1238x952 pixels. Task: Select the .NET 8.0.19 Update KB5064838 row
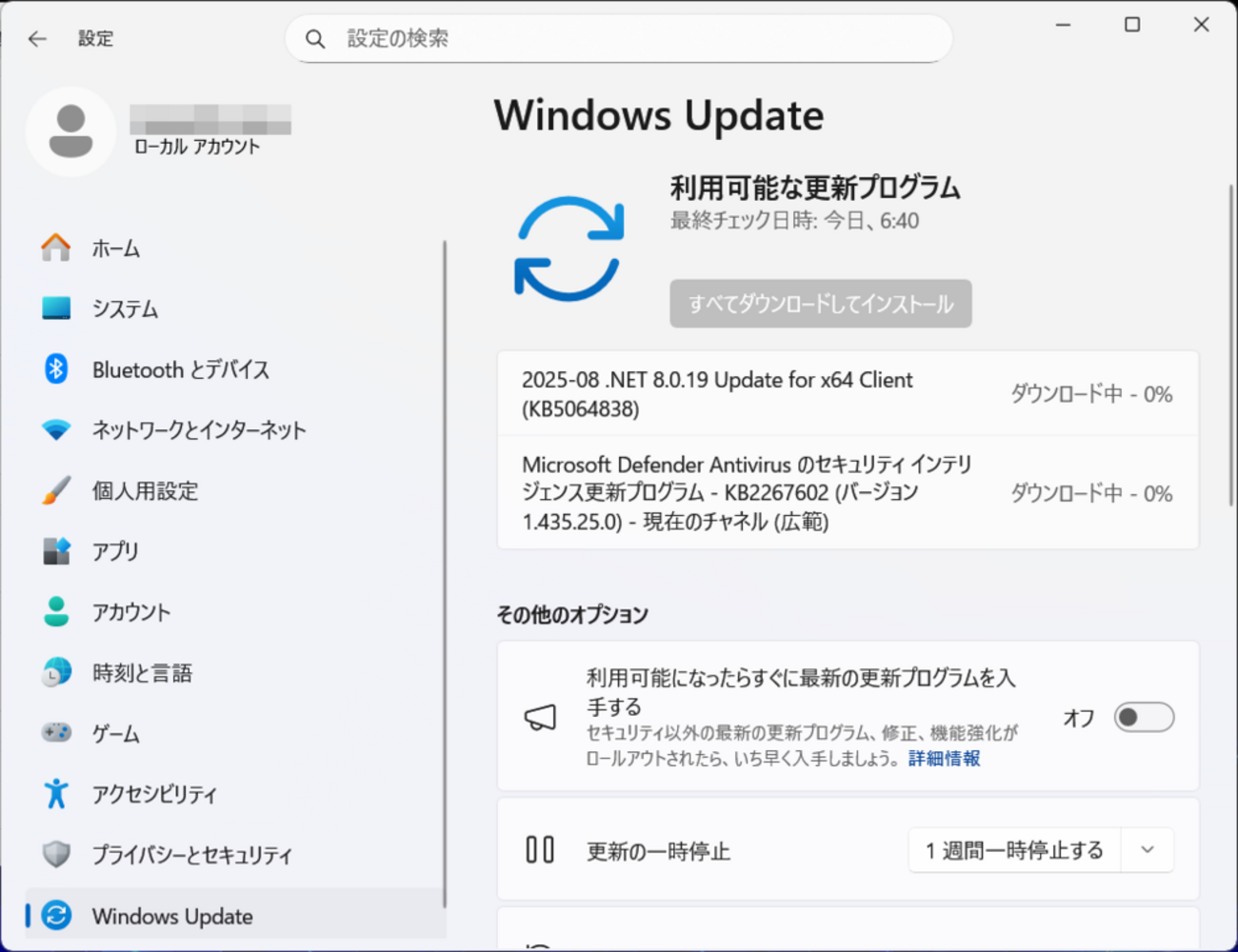[x=848, y=394]
